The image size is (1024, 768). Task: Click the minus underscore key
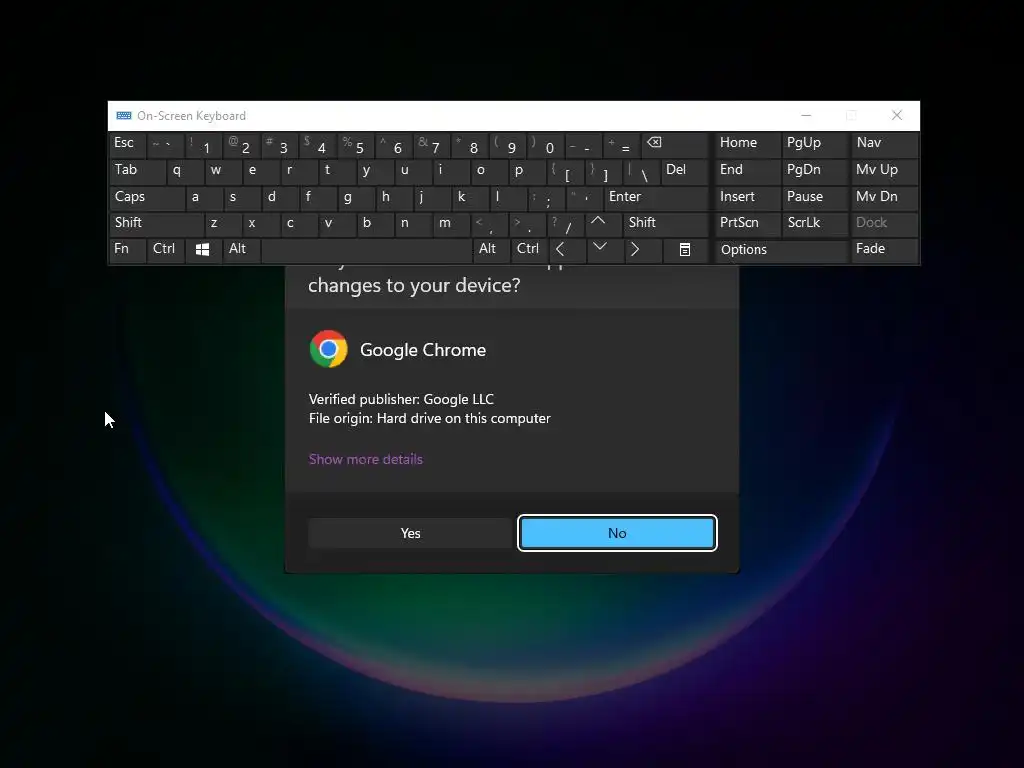coord(586,148)
